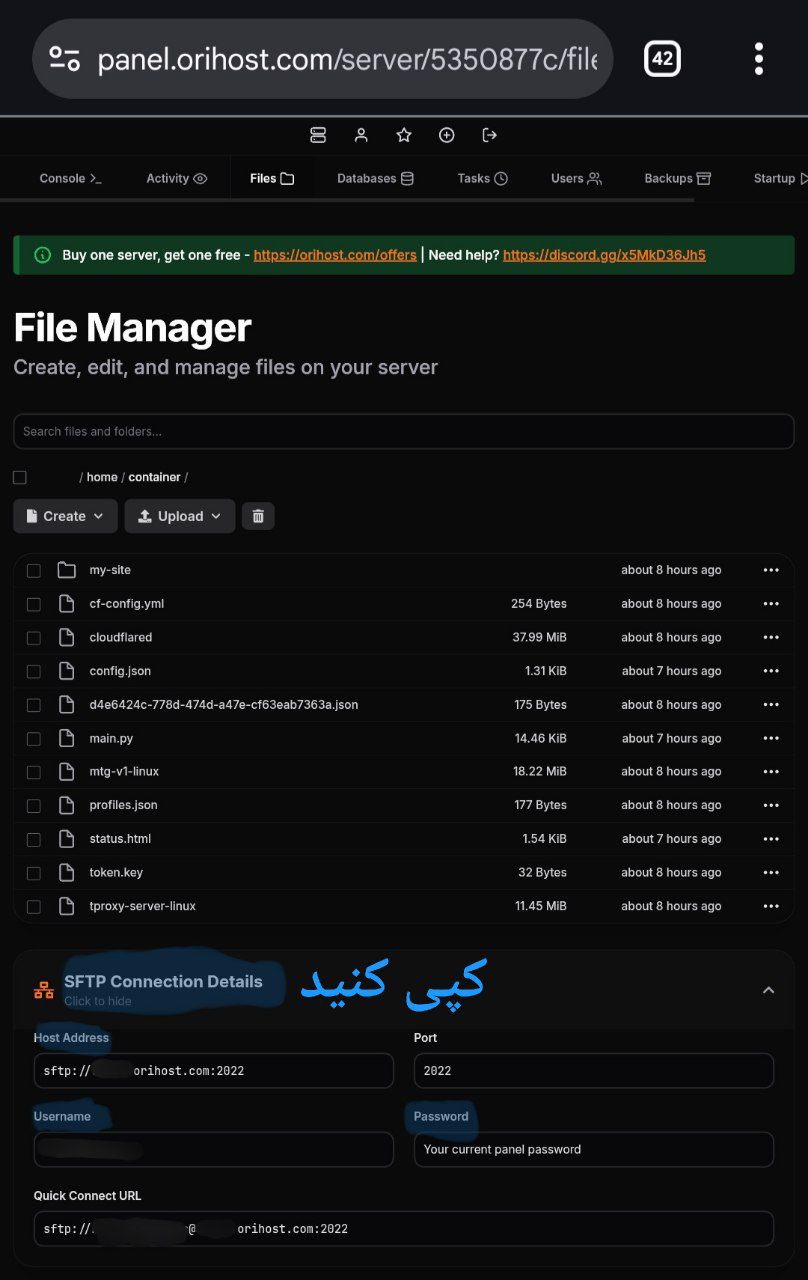Open the cf-config.yml file name

click(126, 604)
